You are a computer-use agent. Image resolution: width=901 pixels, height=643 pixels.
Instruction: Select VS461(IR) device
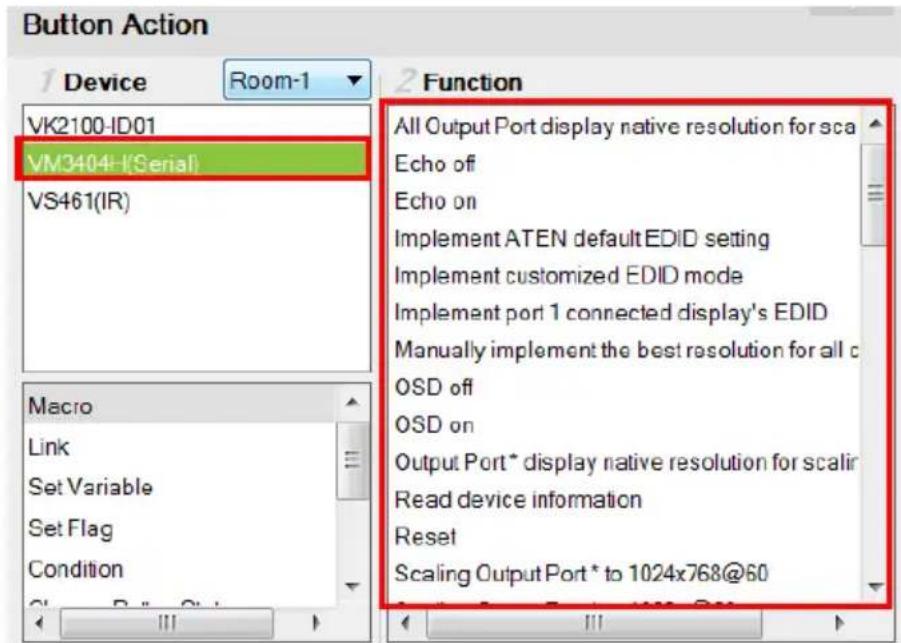pos(196,201)
